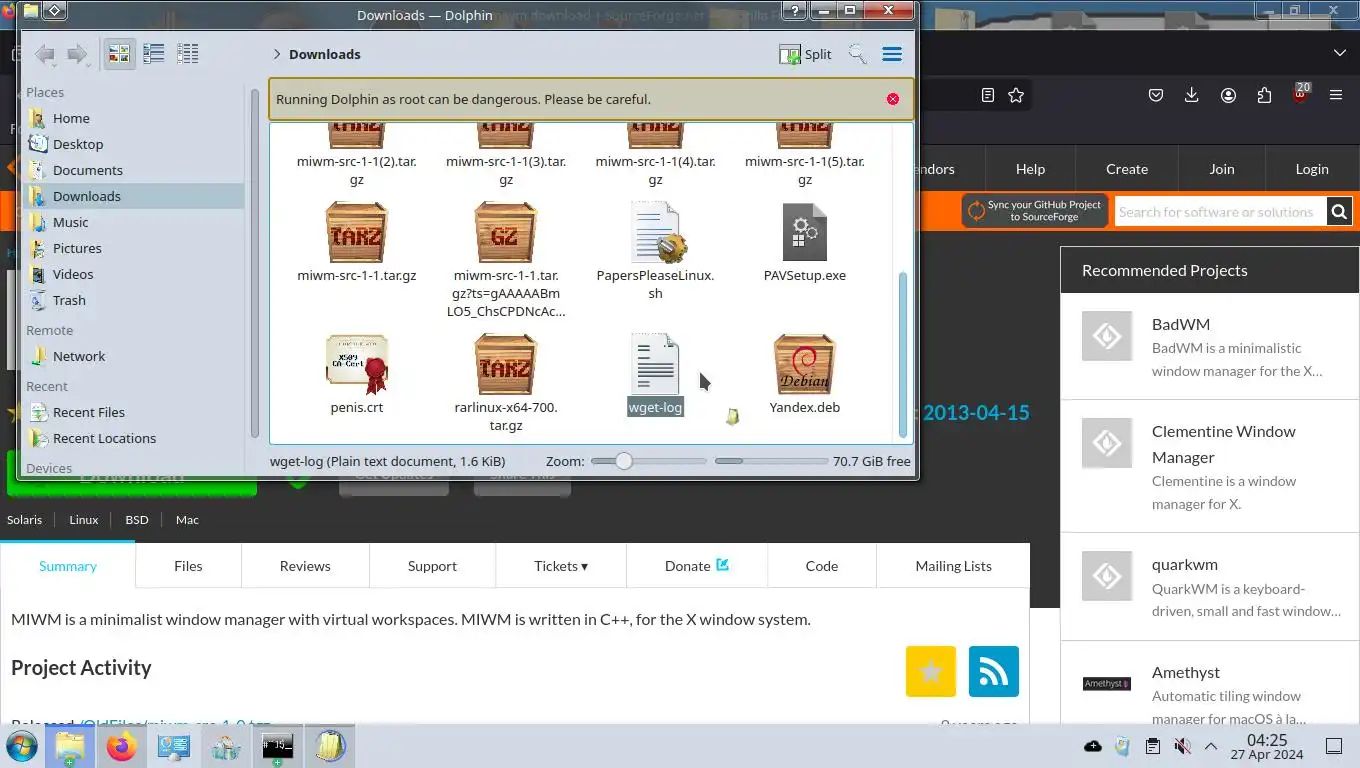The image size is (1360, 768).
Task: Click the yellow star favorite button
Action: pyautogui.click(x=931, y=671)
